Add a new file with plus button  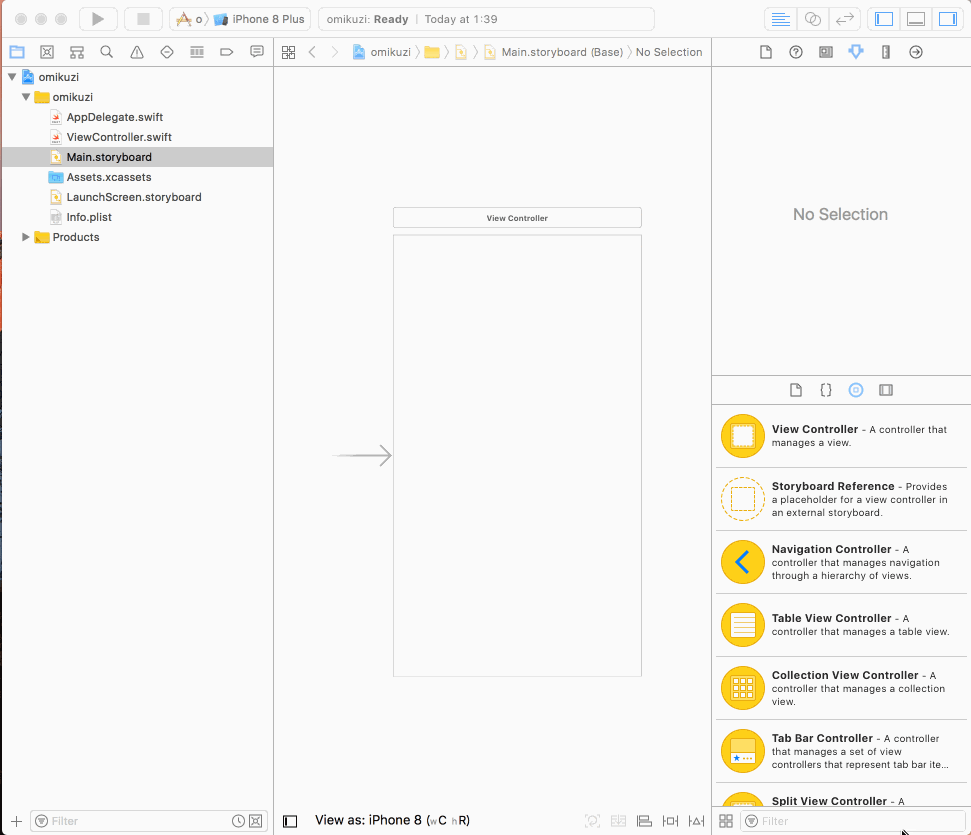click(x=17, y=821)
